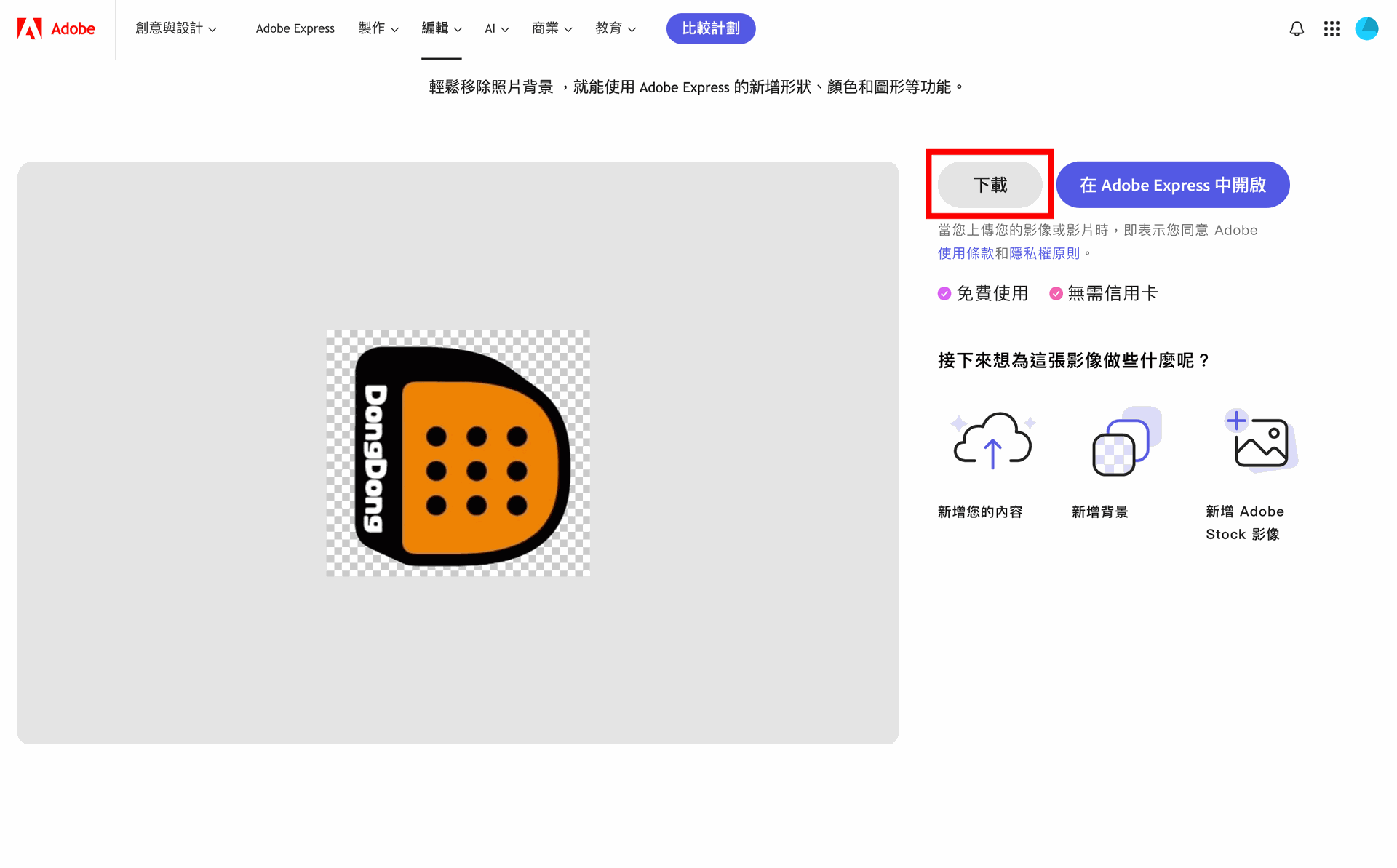1397x868 pixels.
Task: Expand the 製作 menu
Action: point(378,28)
